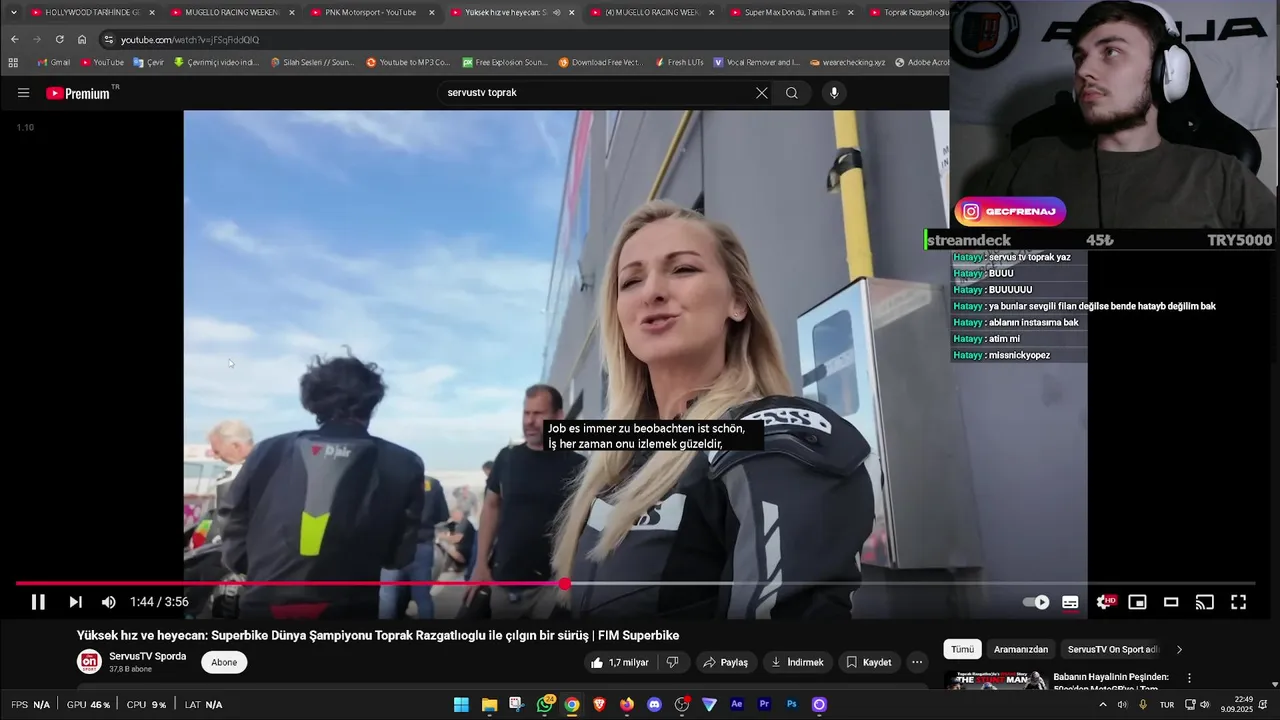Open the Gmail bookmark

[54, 62]
